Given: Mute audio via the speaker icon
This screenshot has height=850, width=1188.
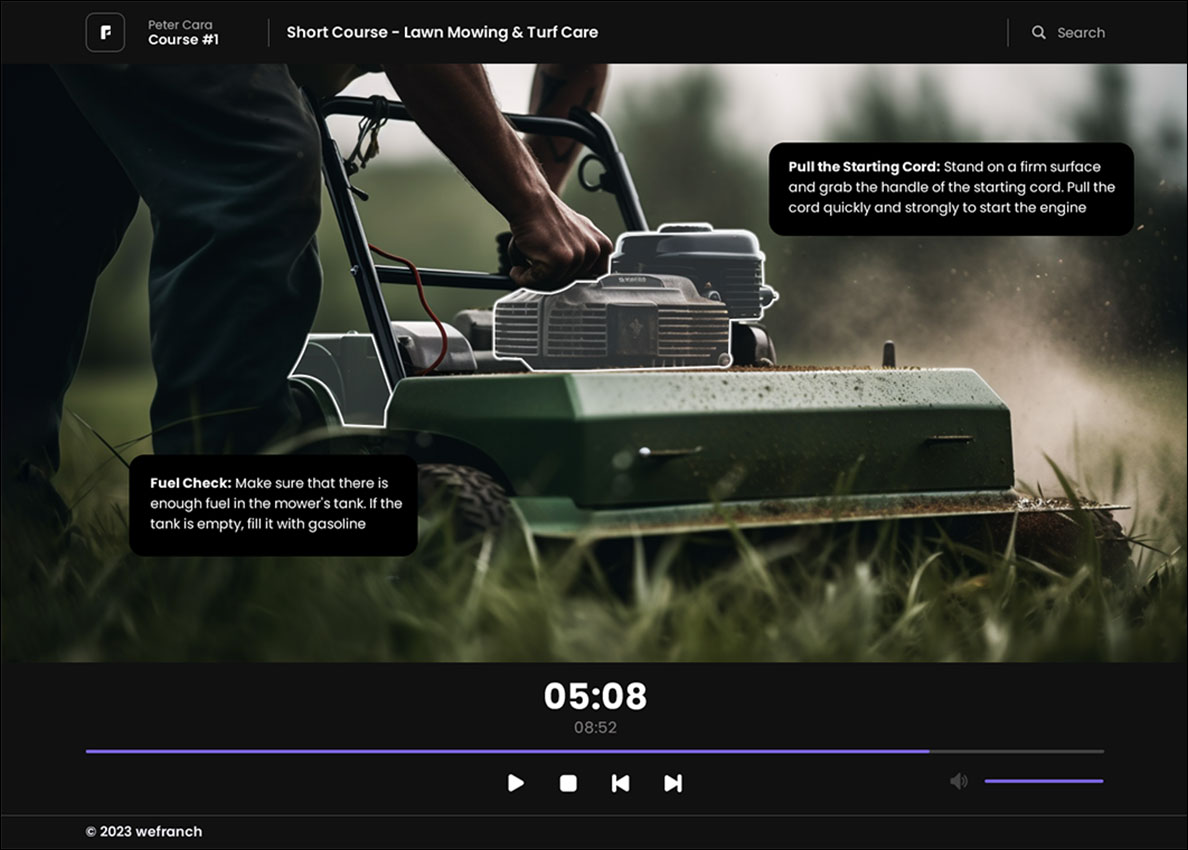Looking at the screenshot, I should [x=958, y=781].
